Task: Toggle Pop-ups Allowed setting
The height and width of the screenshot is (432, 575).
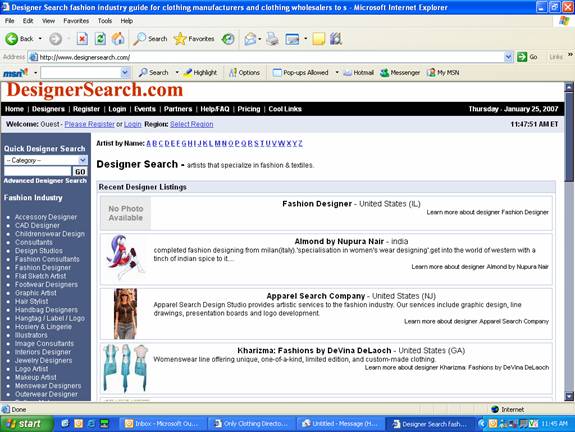Action: [x=300, y=73]
